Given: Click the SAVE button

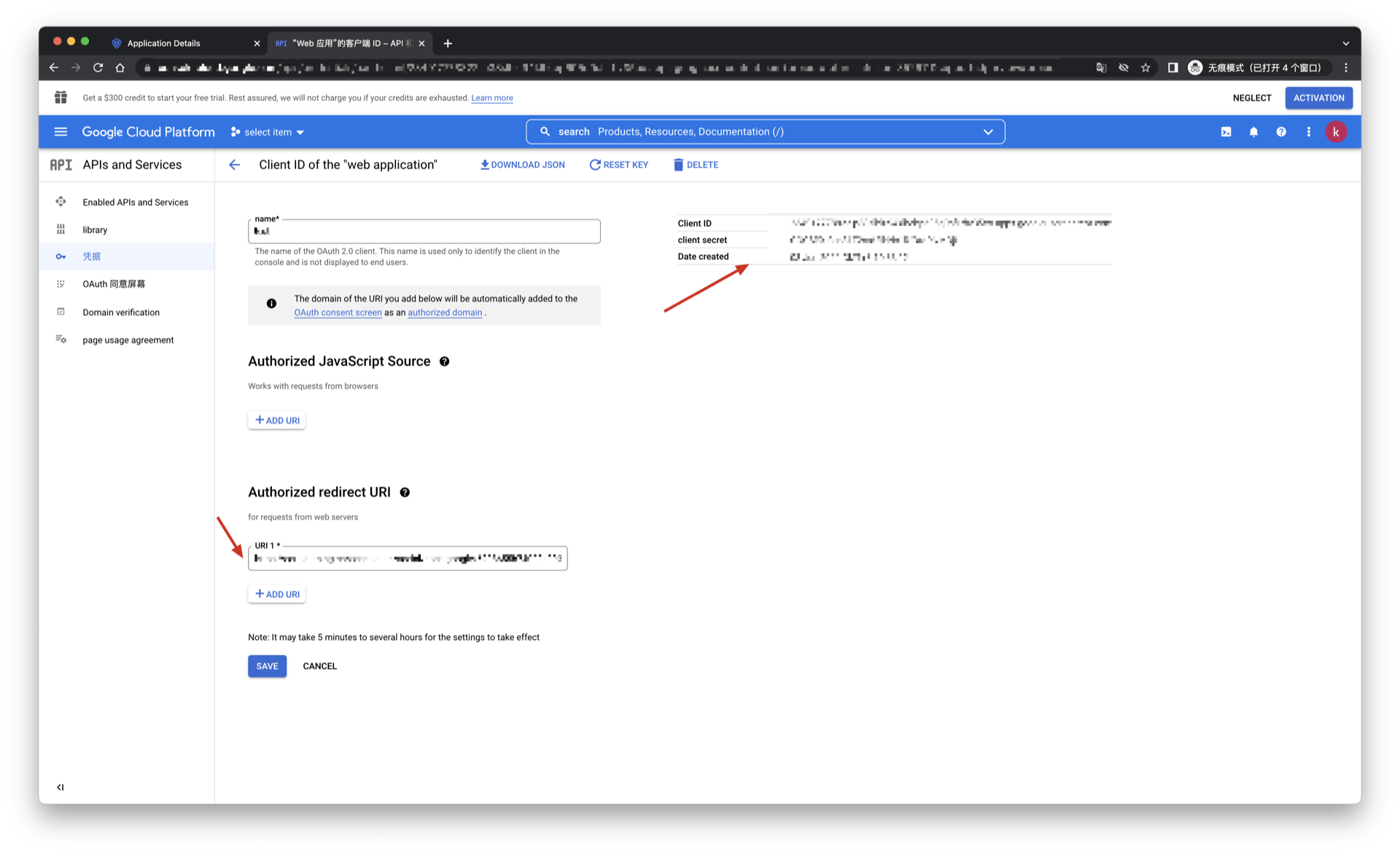Looking at the screenshot, I should pos(267,666).
